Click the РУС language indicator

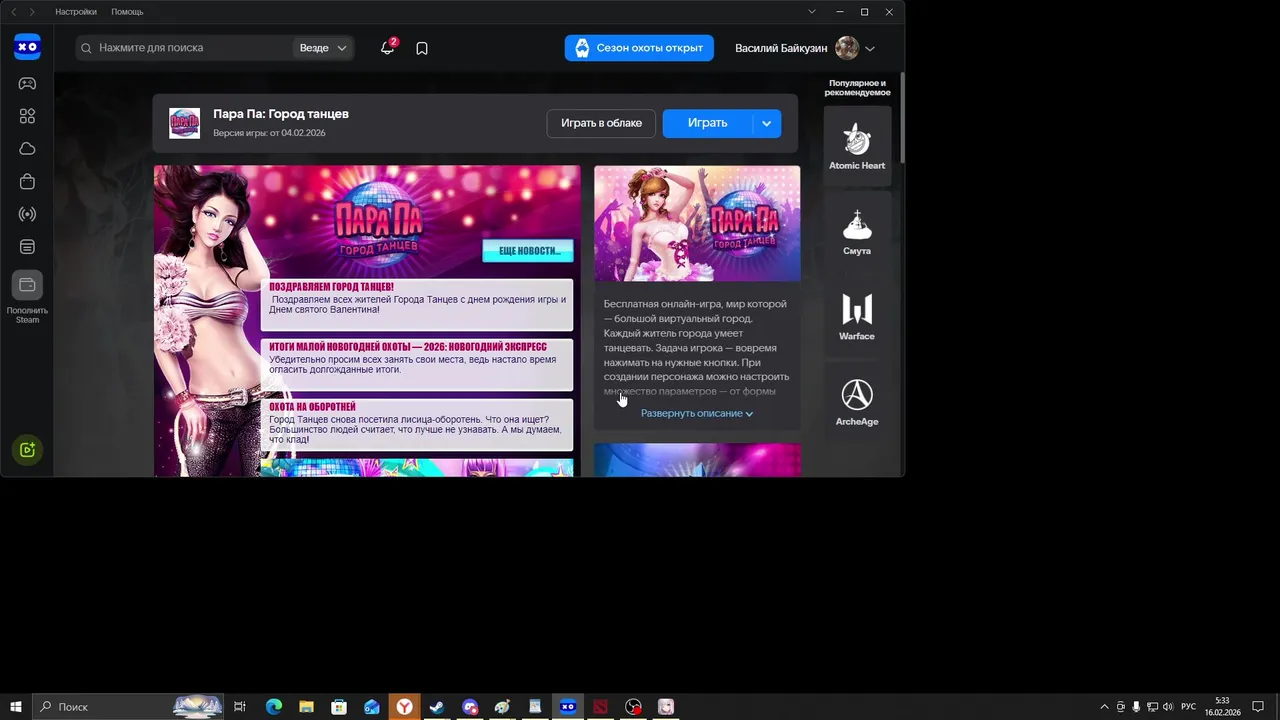coord(1189,707)
